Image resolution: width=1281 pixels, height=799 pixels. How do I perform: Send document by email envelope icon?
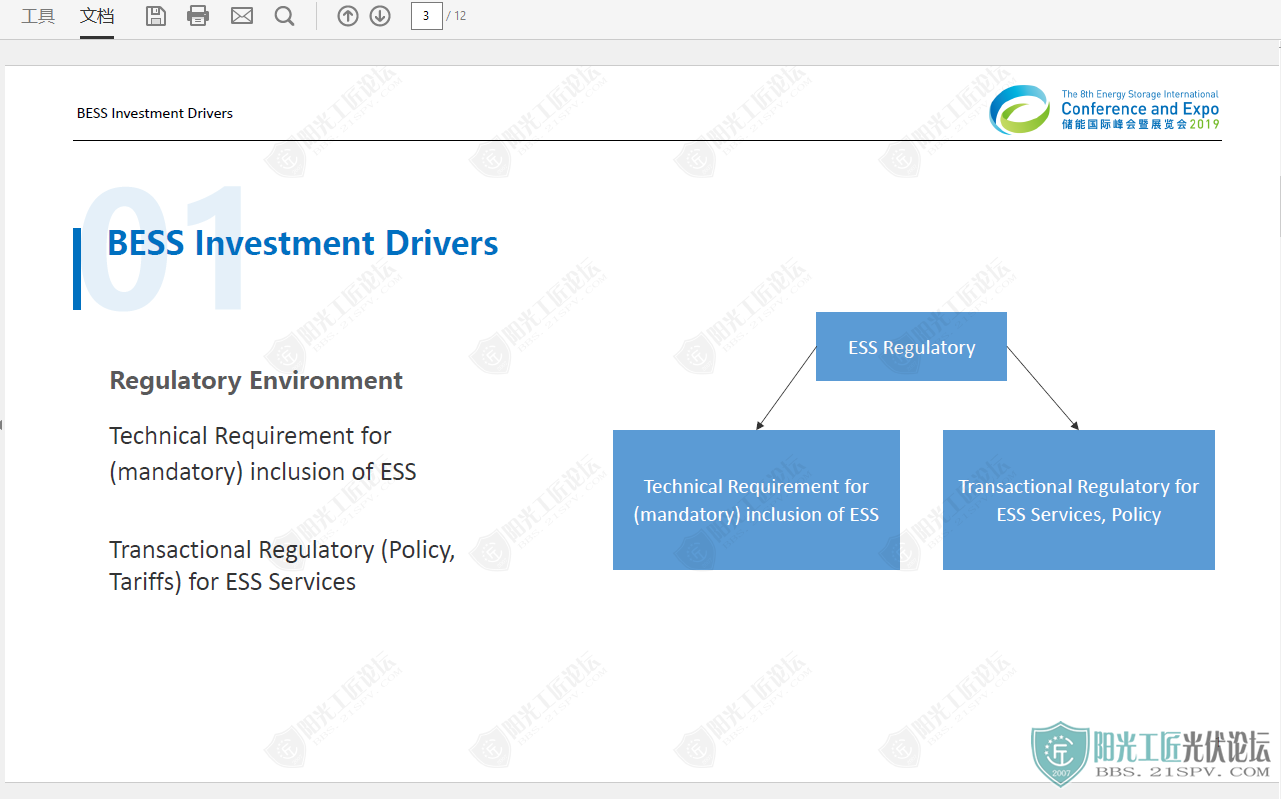click(242, 16)
